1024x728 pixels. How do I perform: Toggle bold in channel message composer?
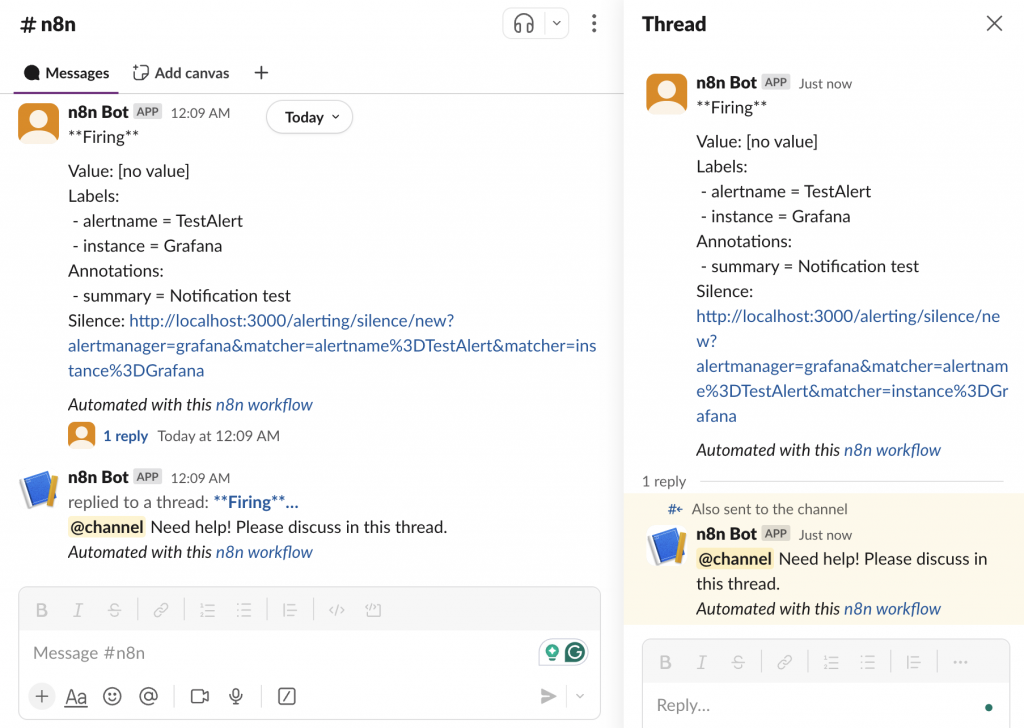pos(42,610)
